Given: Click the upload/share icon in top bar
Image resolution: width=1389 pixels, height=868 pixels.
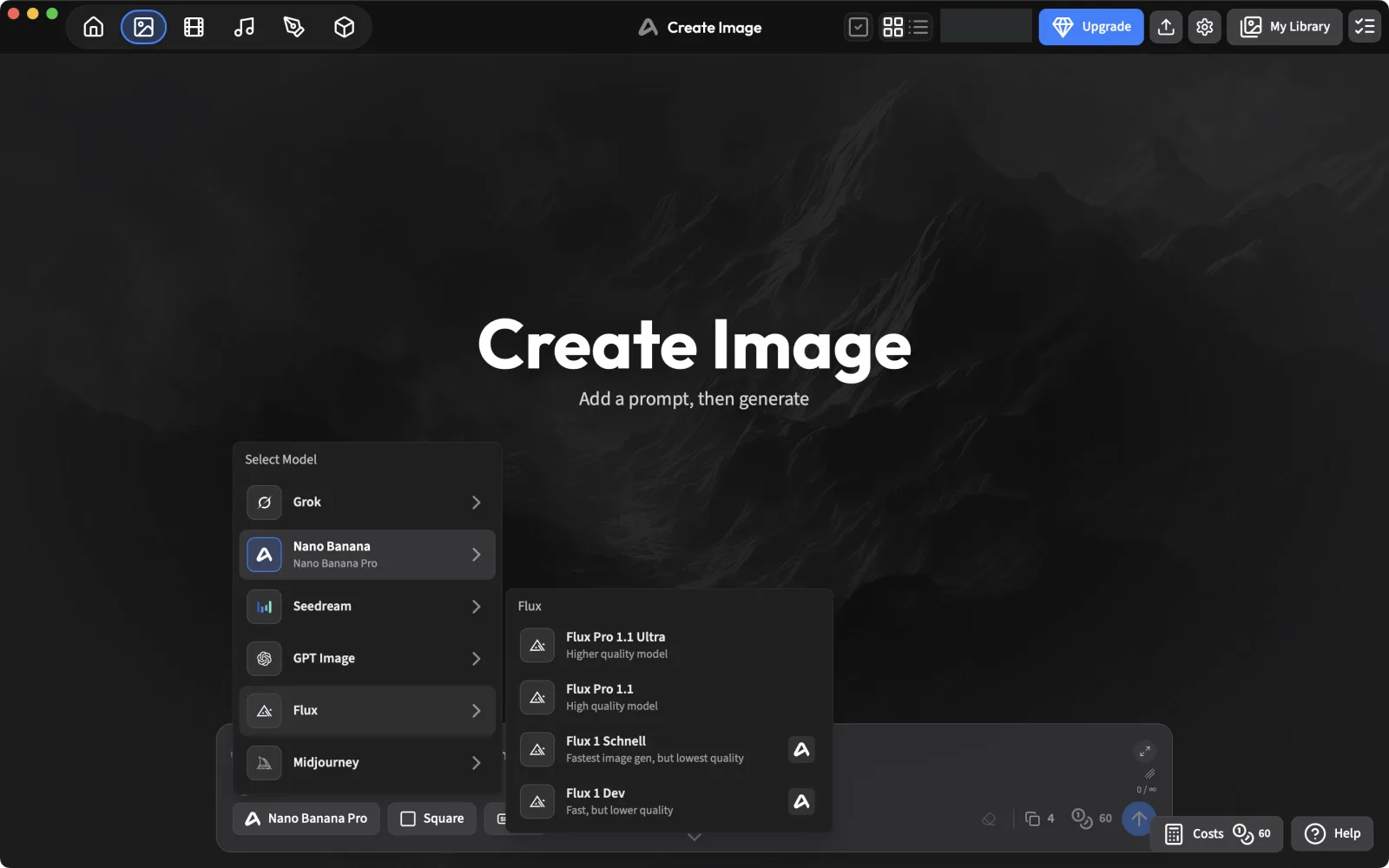Looking at the screenshot, I should coord(1166,27).
